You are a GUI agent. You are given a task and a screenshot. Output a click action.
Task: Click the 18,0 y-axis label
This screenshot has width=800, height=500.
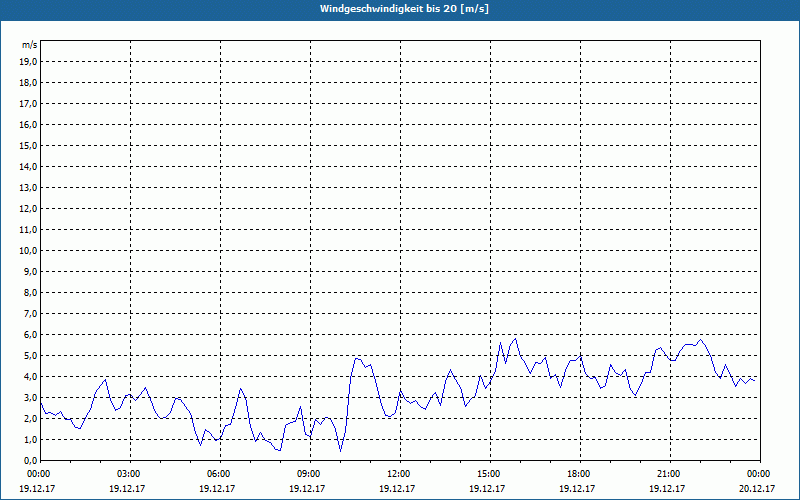[29, 83]
